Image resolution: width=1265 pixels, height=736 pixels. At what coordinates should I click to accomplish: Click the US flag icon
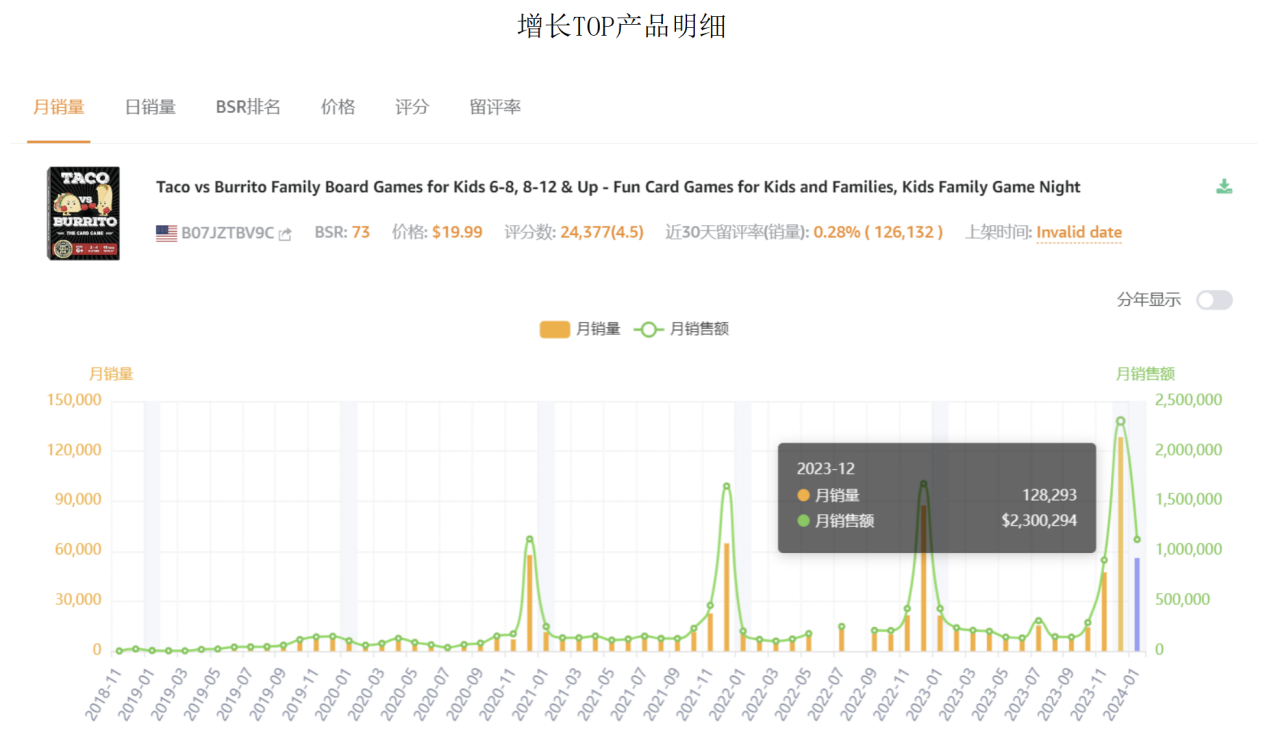166,233
